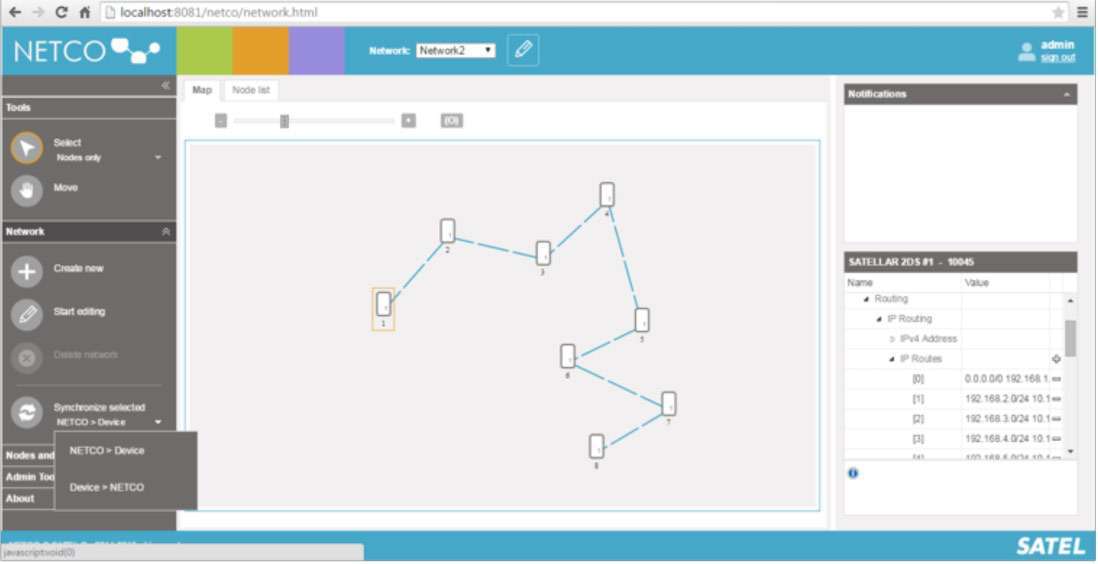The height and width of the screenshot is (564, 1098).
Task: Expand the IPv4 Address tree item
Action: pyautogui.click(x=892, y=339)
